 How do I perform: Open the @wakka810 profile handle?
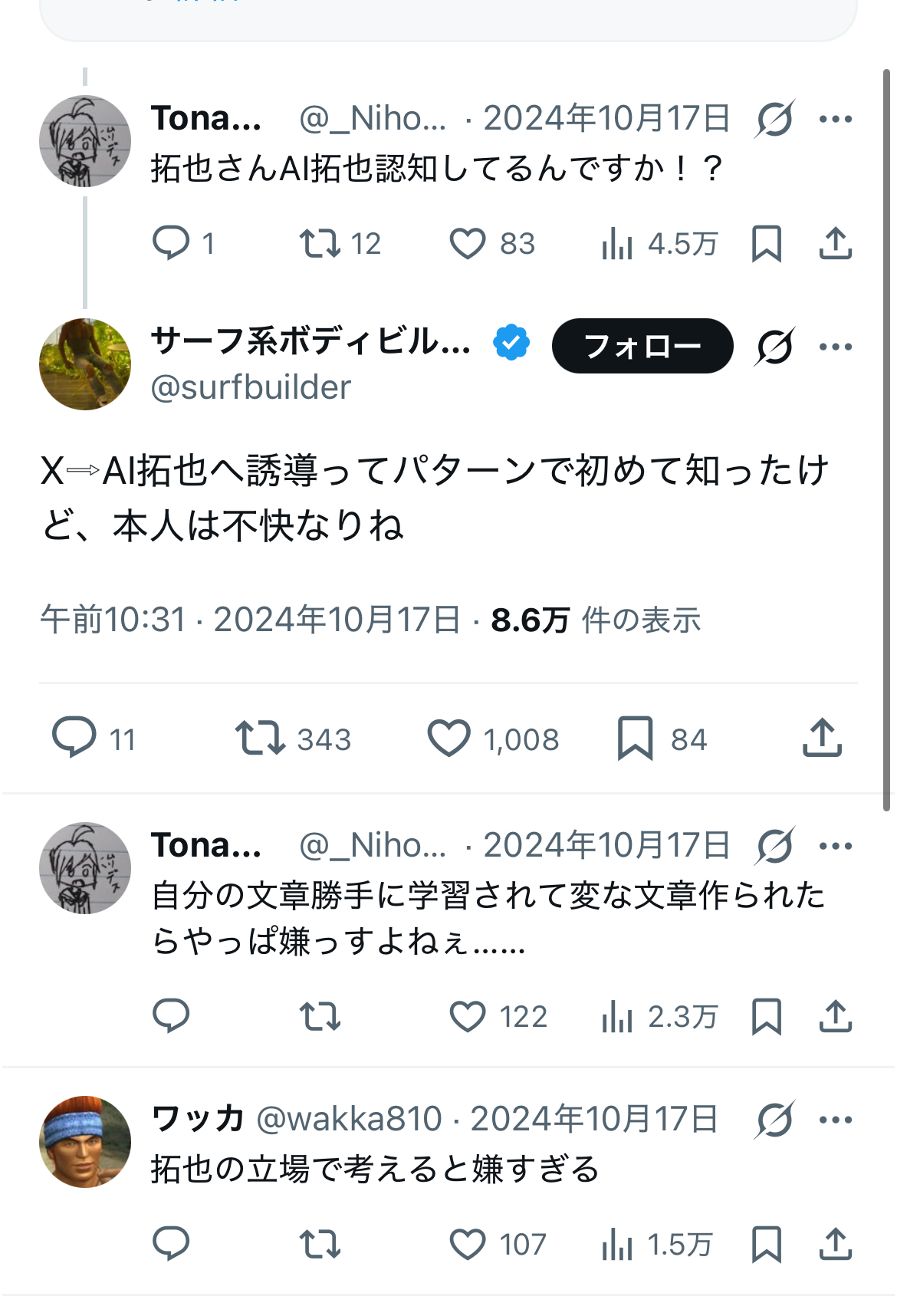(x=349, y=1120)
